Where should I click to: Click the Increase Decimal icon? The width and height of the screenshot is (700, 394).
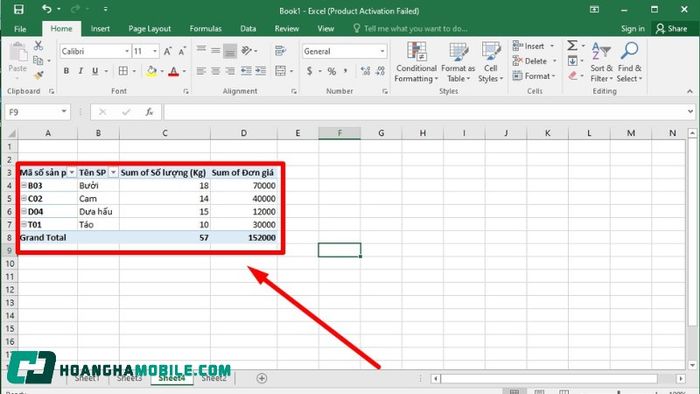(x=365, y=71)
